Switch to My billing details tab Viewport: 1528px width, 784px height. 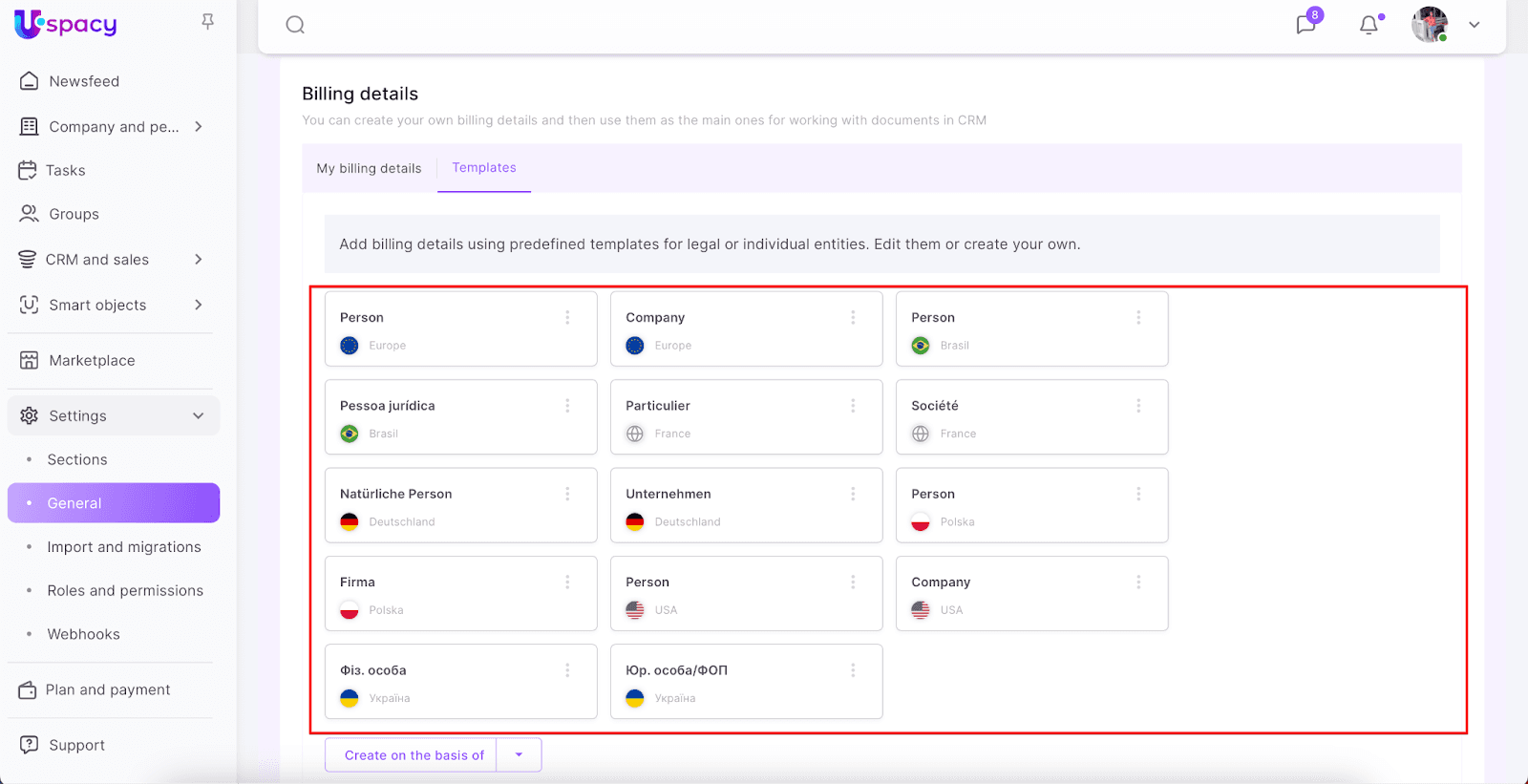tap(369, 169)
